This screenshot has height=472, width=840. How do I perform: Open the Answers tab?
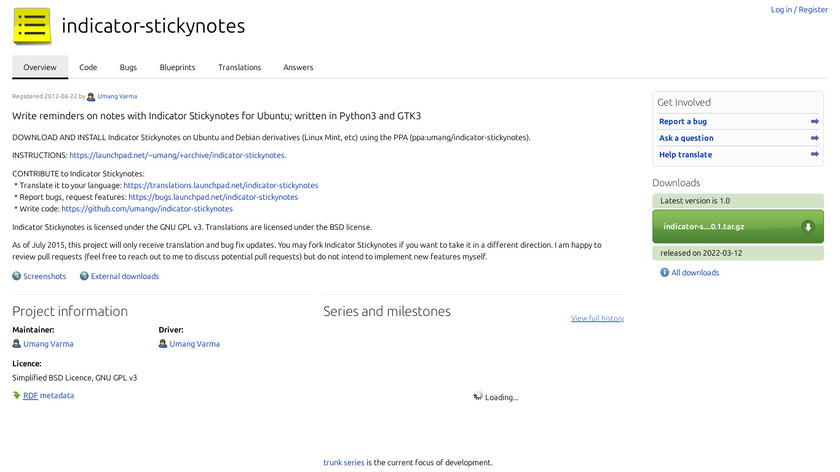[x=298, y=67]
